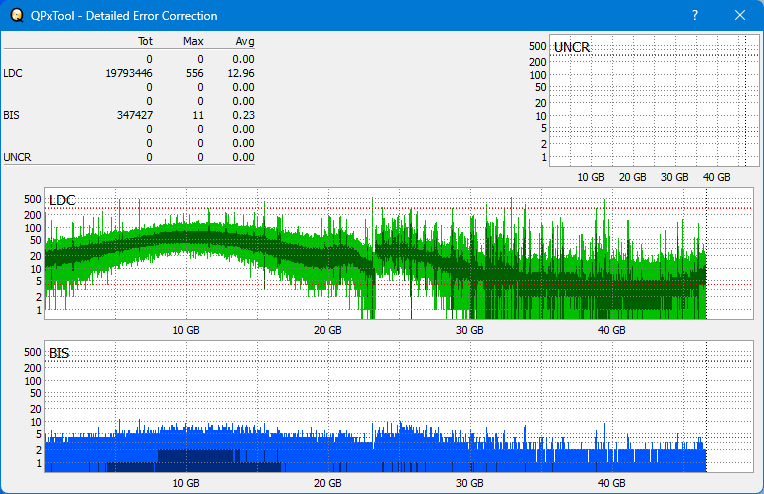Click the LDC total value 19793446
This screenshot has width=764, height=494.
click(128, 73)
